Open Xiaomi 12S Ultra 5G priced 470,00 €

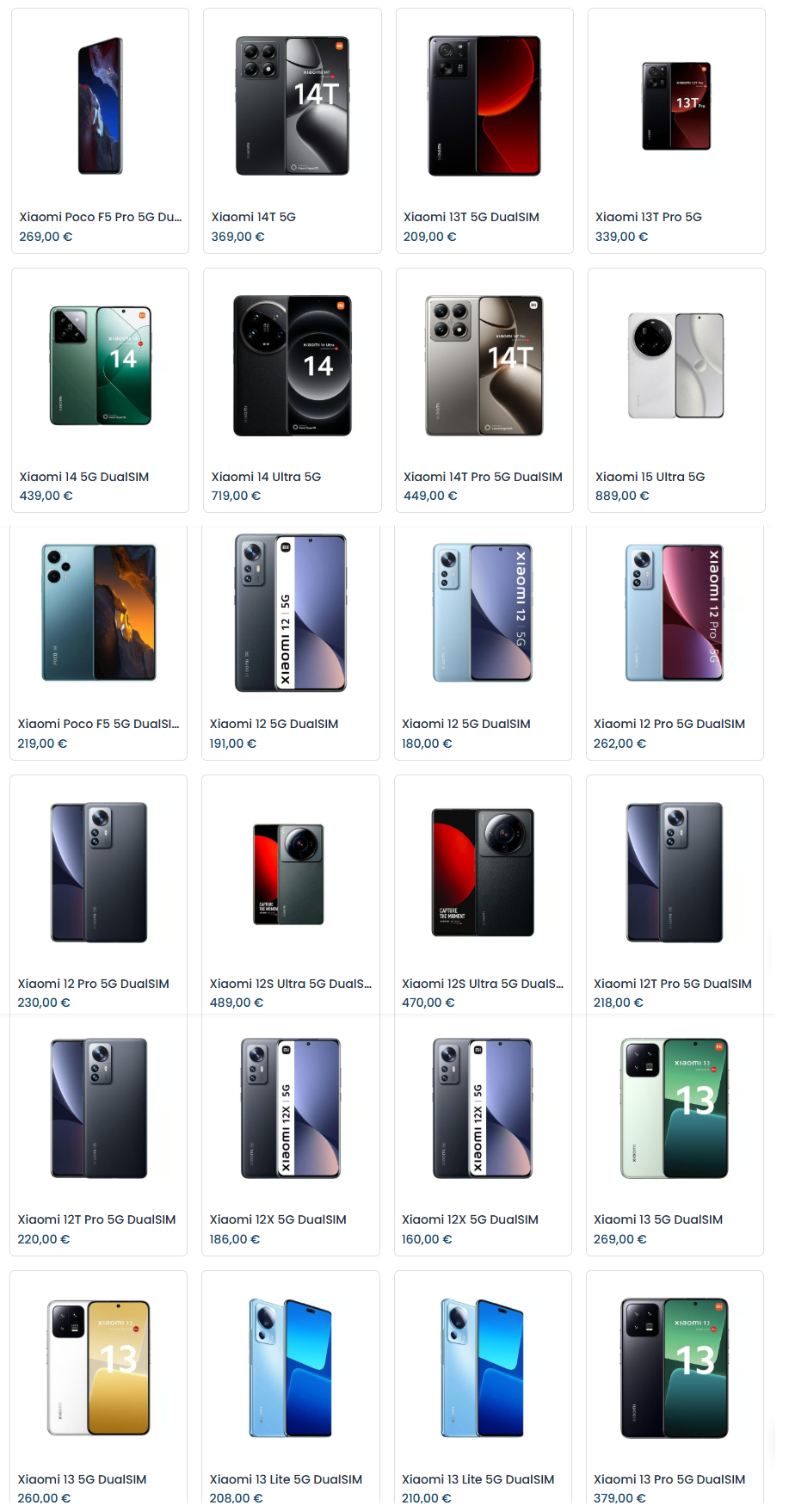pyautogui.click(x=483, y=984)
